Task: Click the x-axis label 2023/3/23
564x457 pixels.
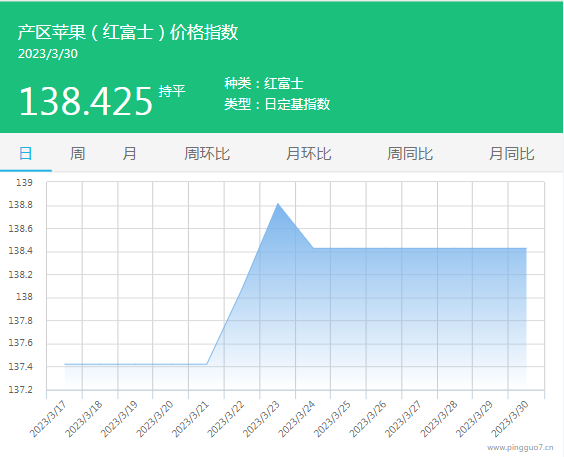Action: coord(262,419)
